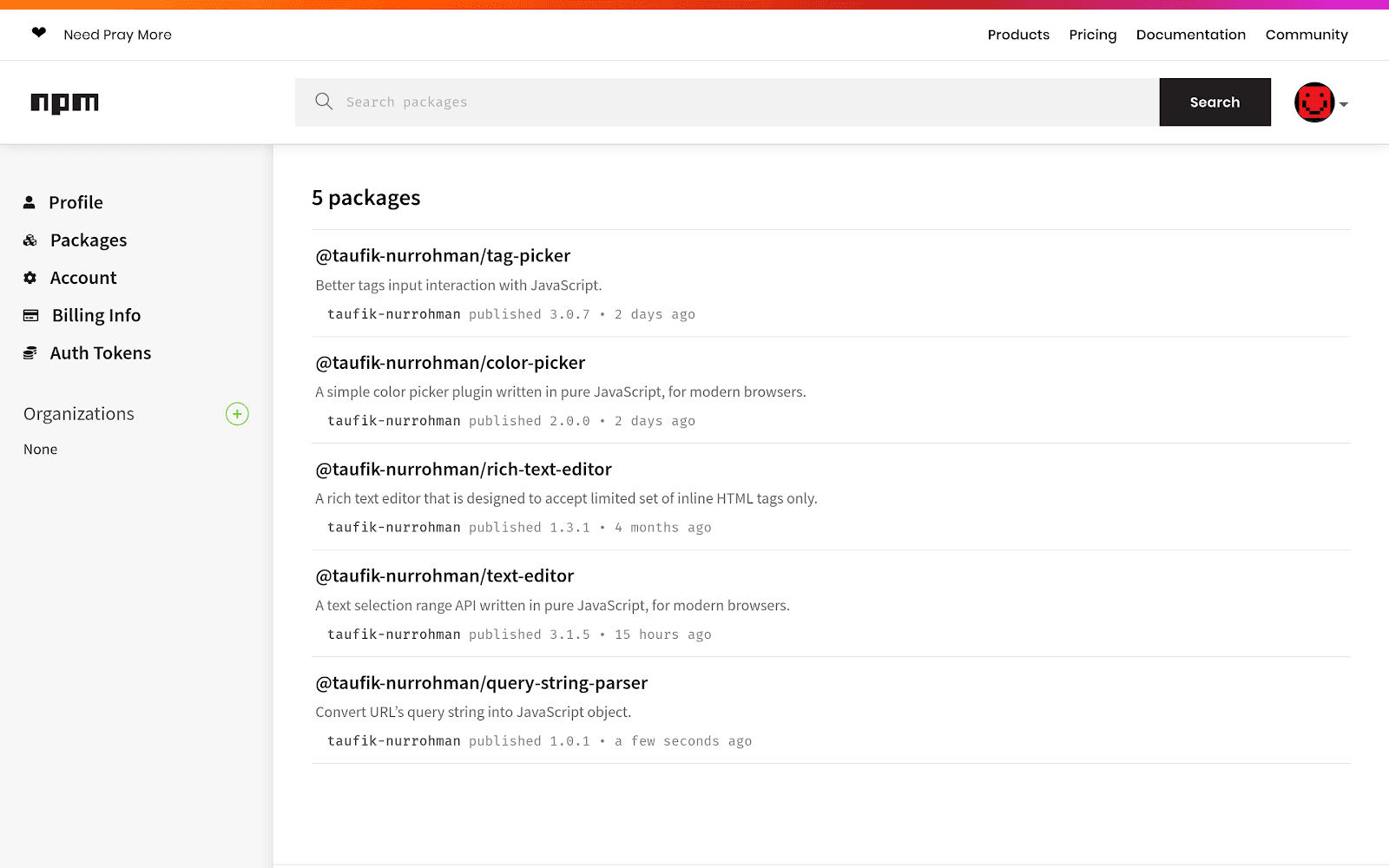Select Packages in the sidebar
Image resolution: width=1389 pixels, height=868 pixels.
coord(89,240)
